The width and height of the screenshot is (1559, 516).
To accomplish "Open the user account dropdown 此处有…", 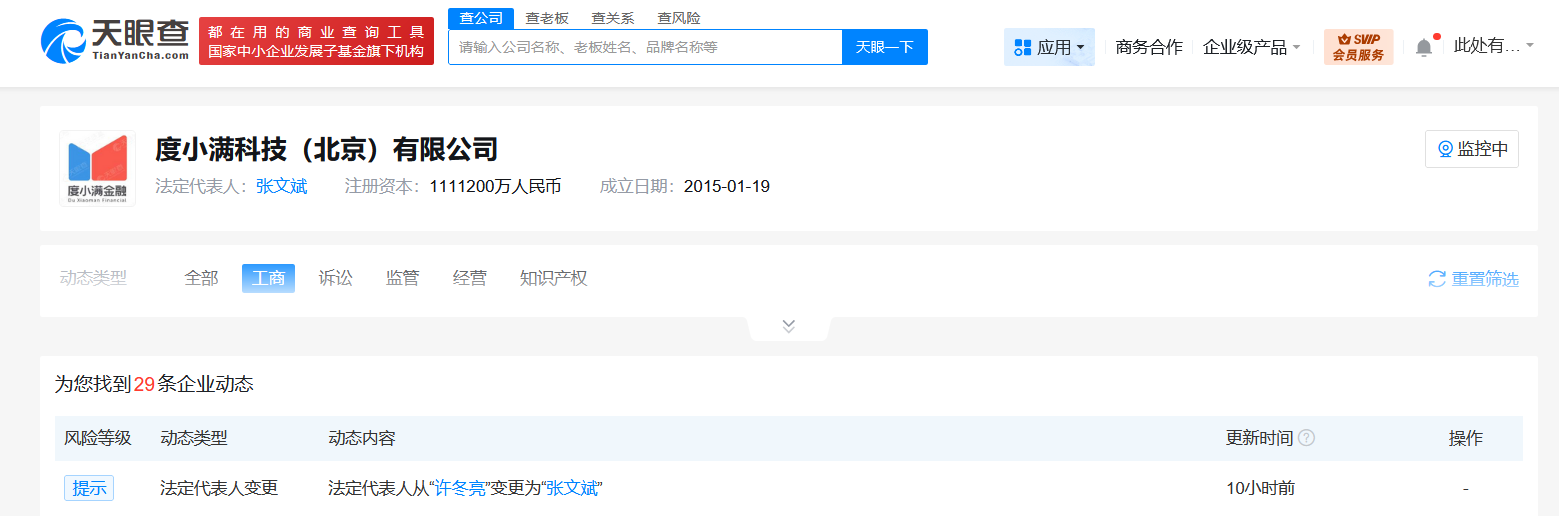I will [1493, 46].
